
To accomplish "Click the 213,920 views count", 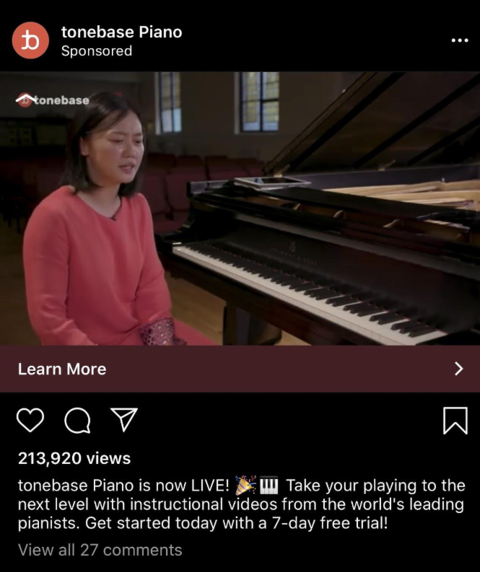I will click(x=74, y=458).
